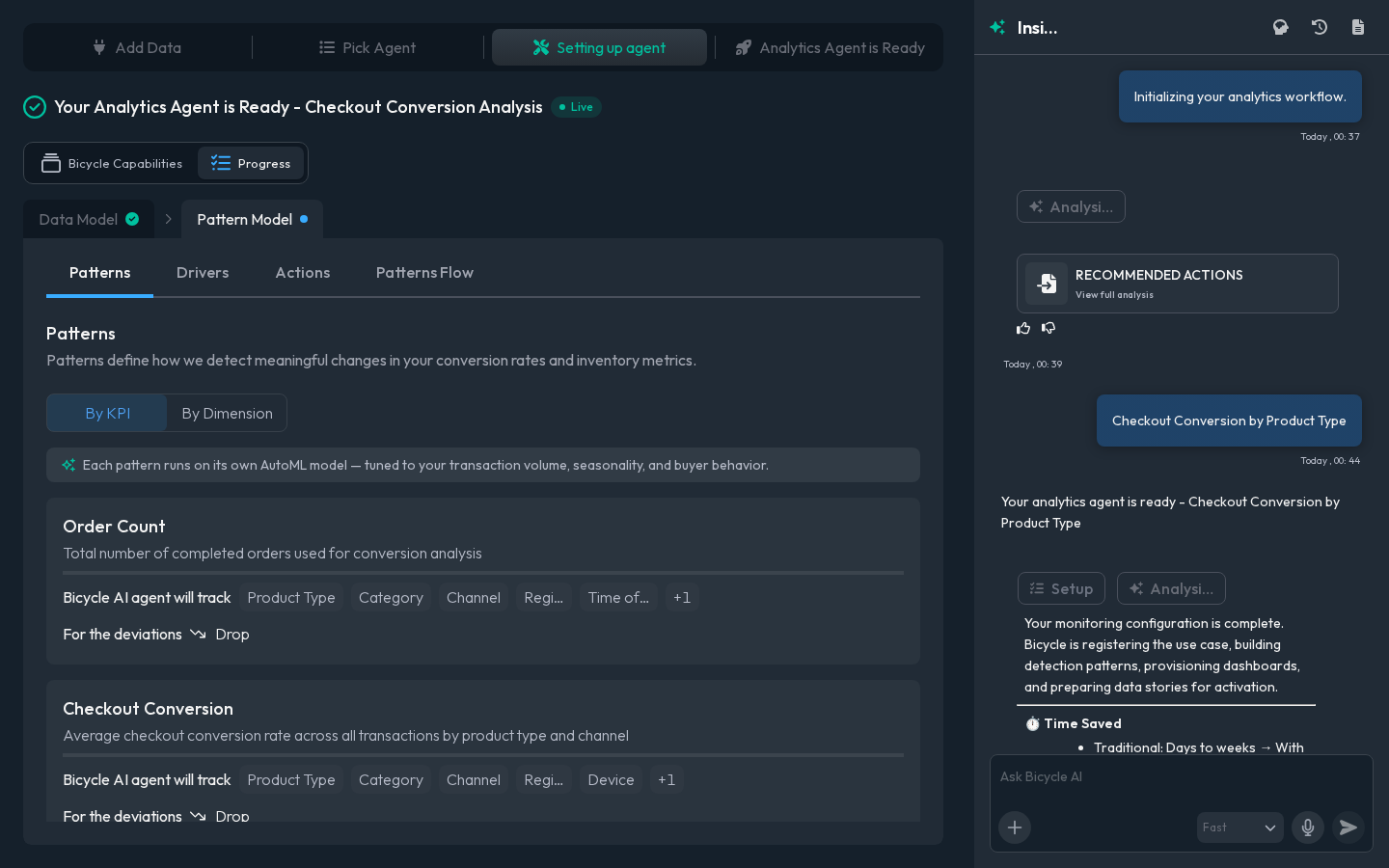This screenshot has width=1389, height=868.
Task: Click Category chip under Order Count
Action: click(x=391, y=598)
